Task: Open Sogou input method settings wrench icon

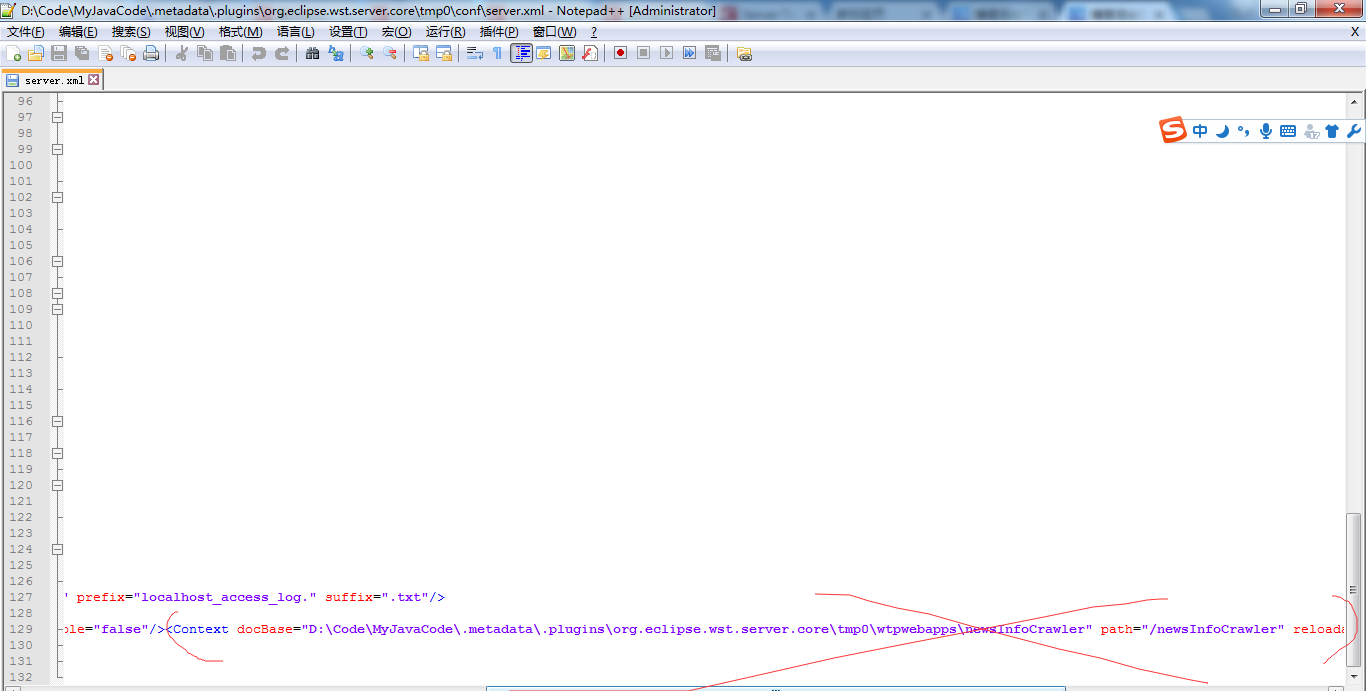Action: [x=1355, y=130]
